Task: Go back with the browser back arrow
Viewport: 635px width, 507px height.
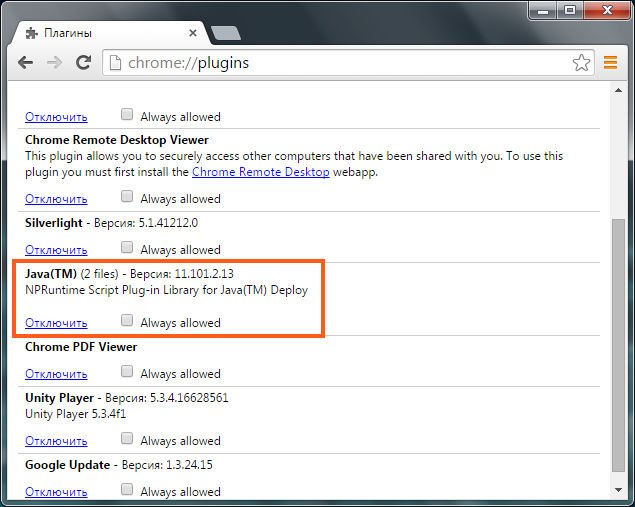Action: (x=26, y=63)
